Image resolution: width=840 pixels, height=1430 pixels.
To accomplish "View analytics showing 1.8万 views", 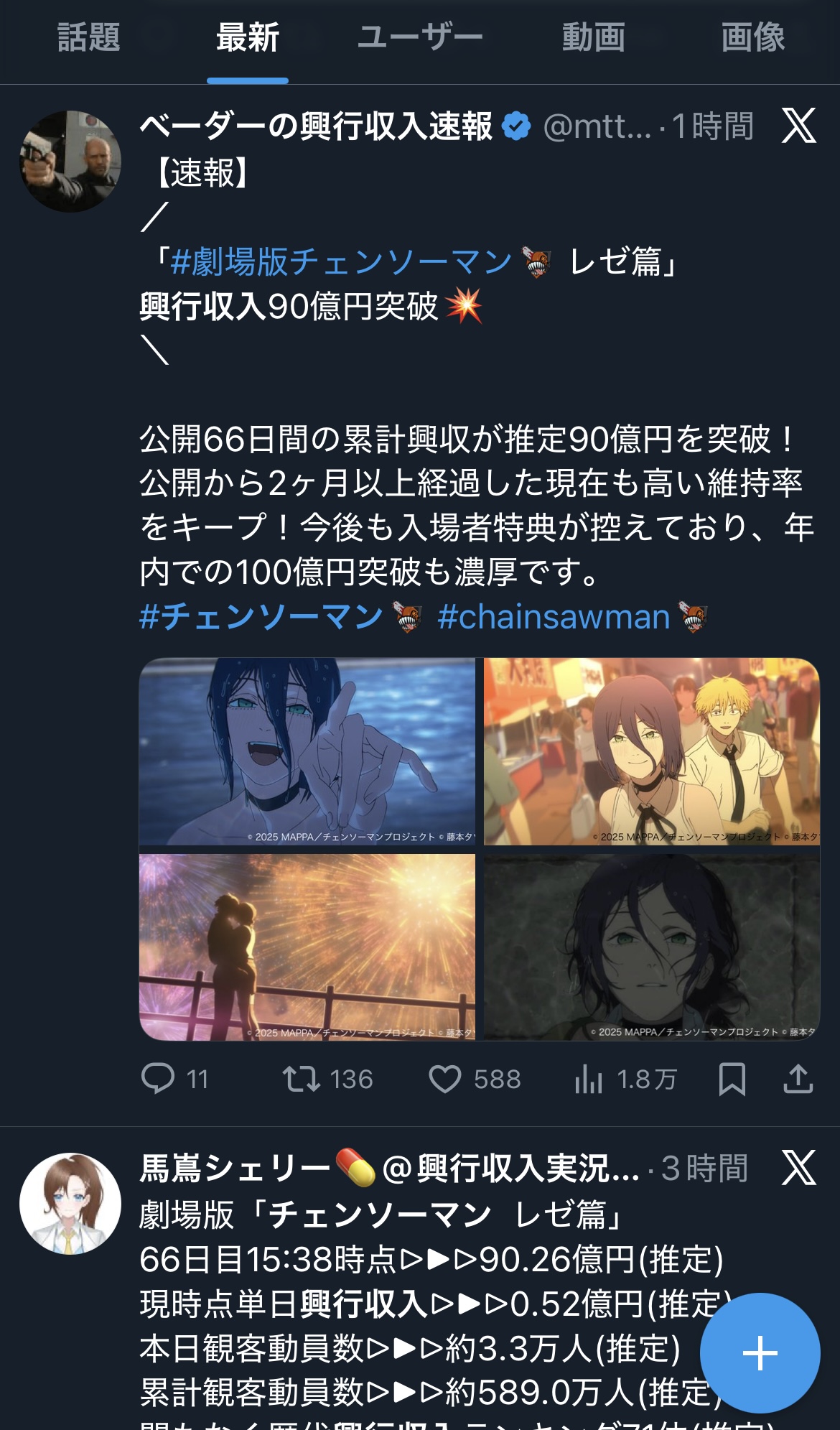I will click(x=626, y=1079).
